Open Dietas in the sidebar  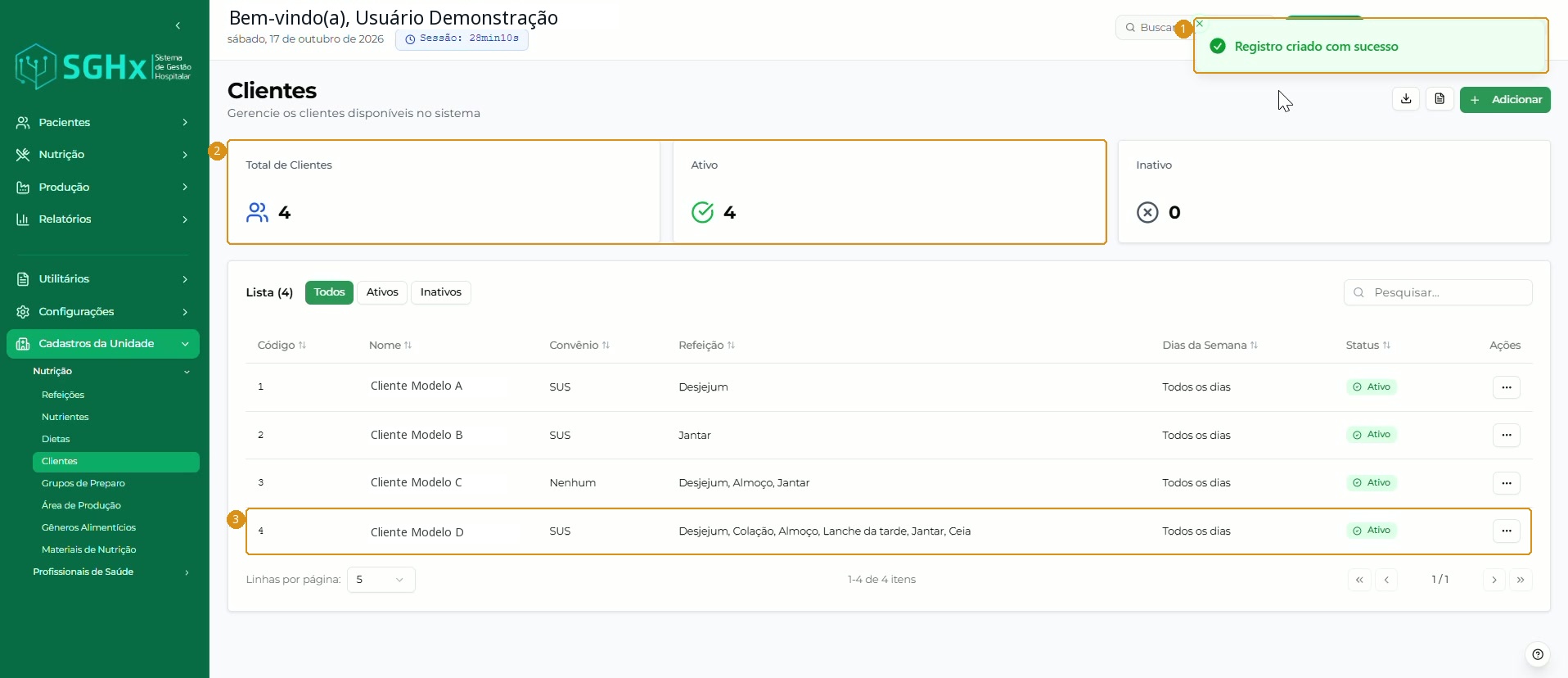pos(56,439)
